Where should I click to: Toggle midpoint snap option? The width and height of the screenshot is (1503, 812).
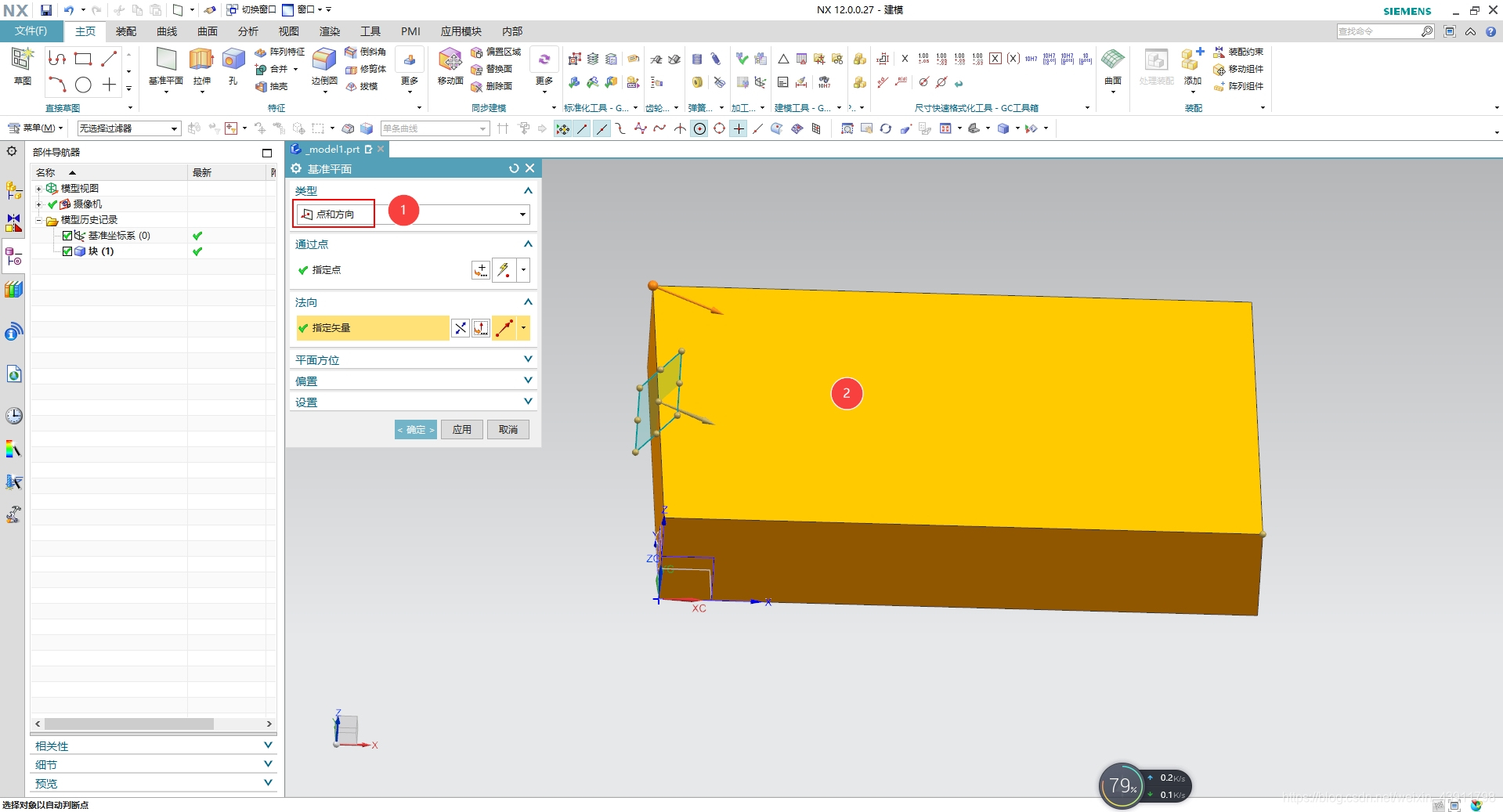click(602, 129)
